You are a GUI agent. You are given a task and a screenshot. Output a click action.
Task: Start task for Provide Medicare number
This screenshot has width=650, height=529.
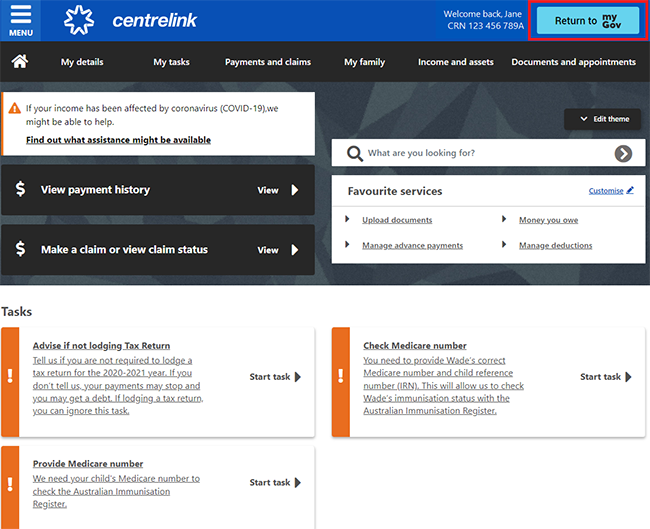coord(275,483)
